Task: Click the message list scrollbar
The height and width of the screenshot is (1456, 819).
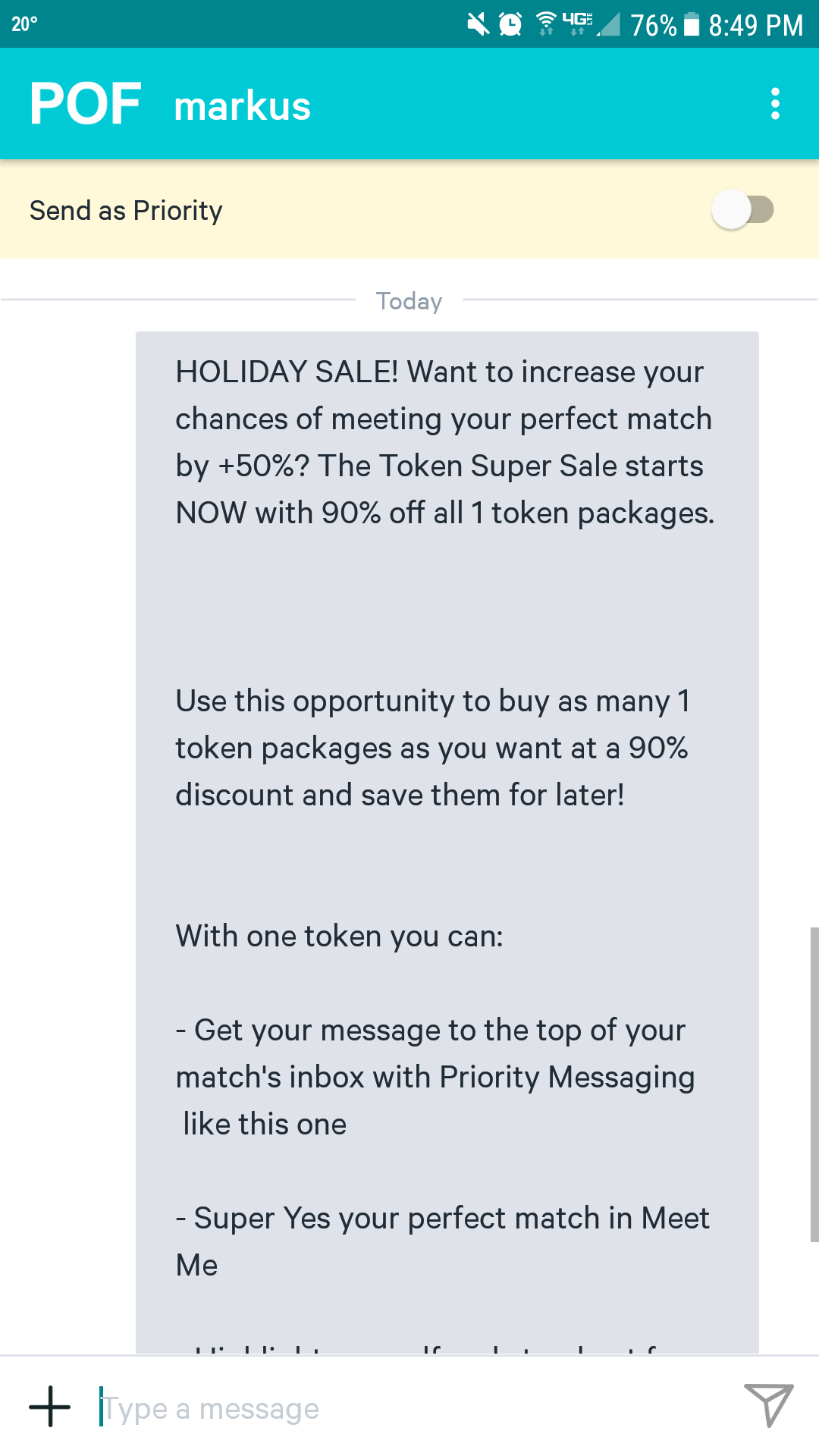Action: (814, 1084)
